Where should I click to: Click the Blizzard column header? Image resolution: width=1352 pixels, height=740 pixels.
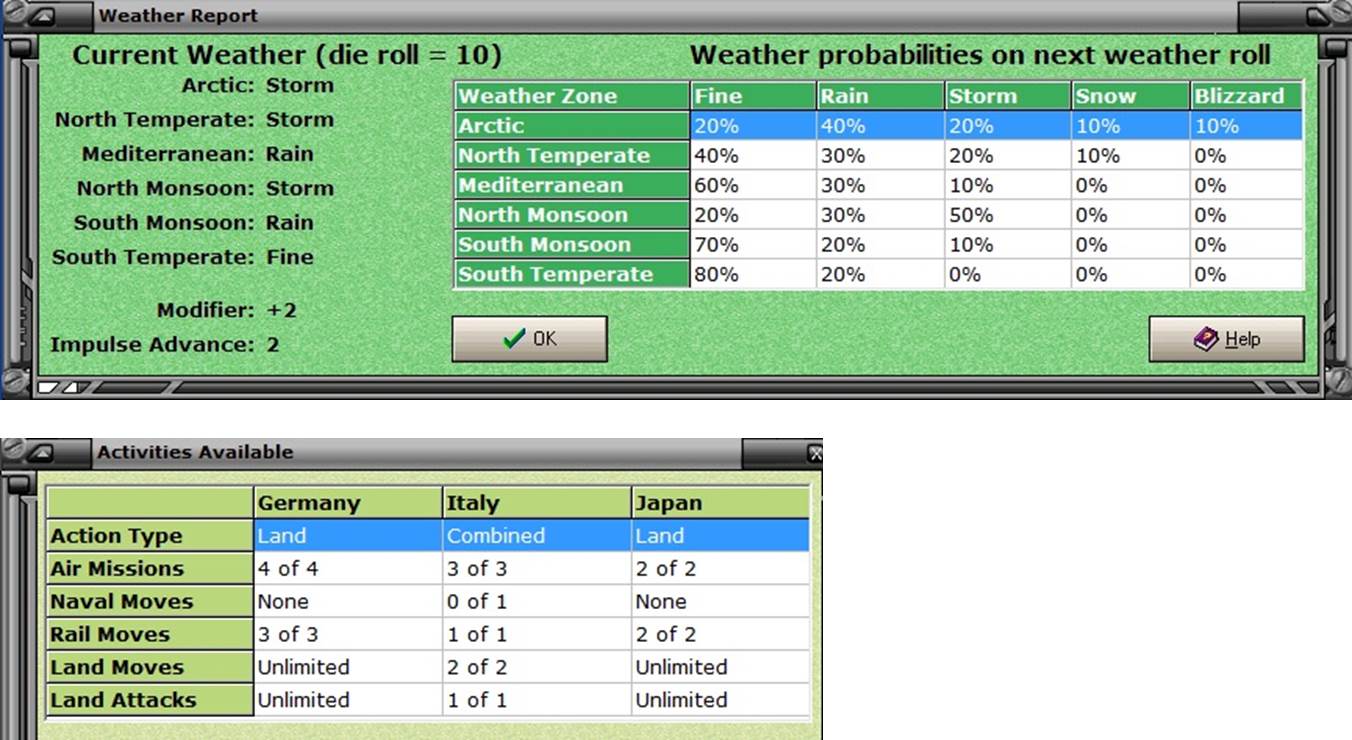point(1247,96)
